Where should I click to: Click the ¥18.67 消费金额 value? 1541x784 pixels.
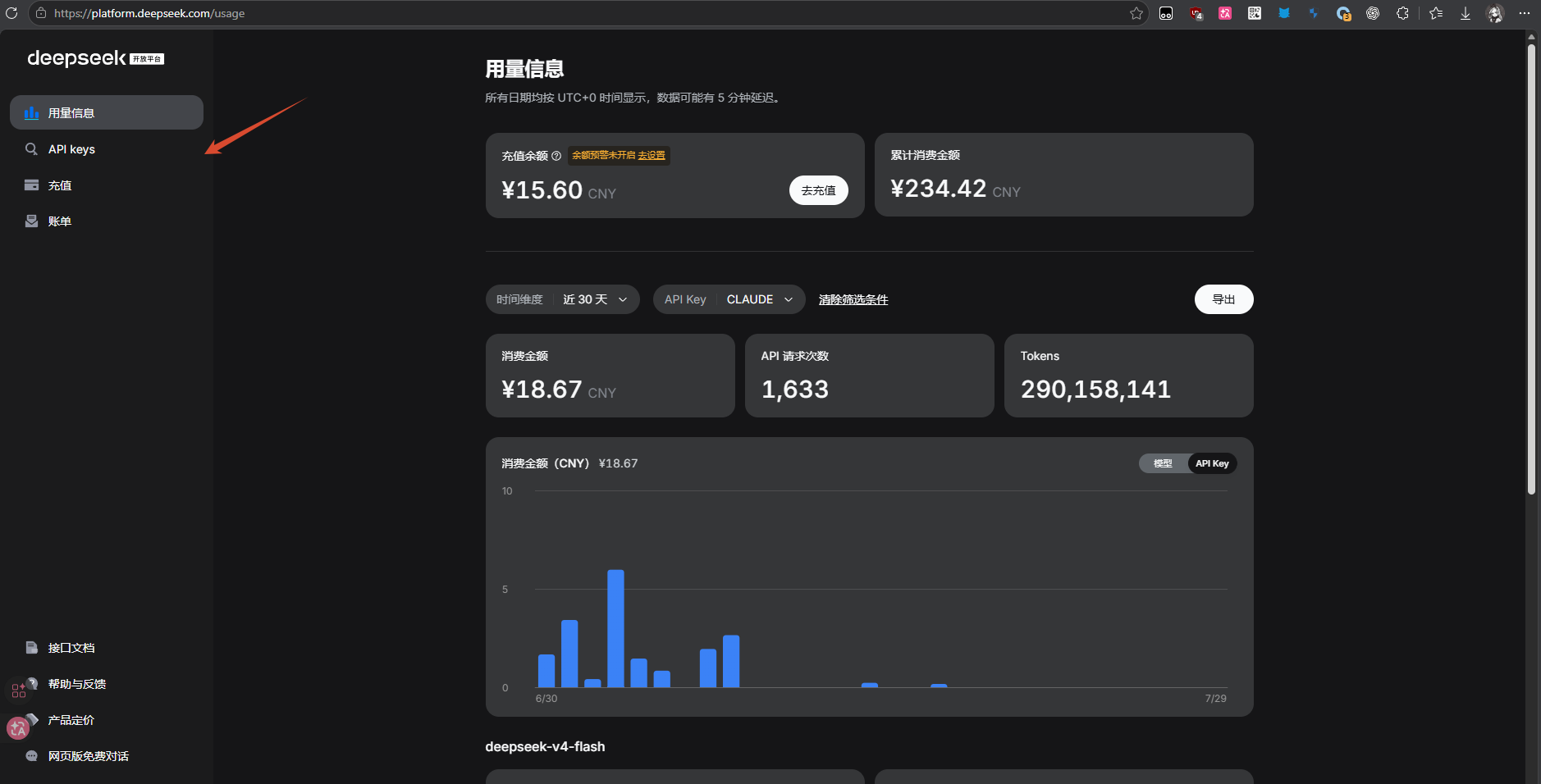pyautogui.click(x=542, y=390)
